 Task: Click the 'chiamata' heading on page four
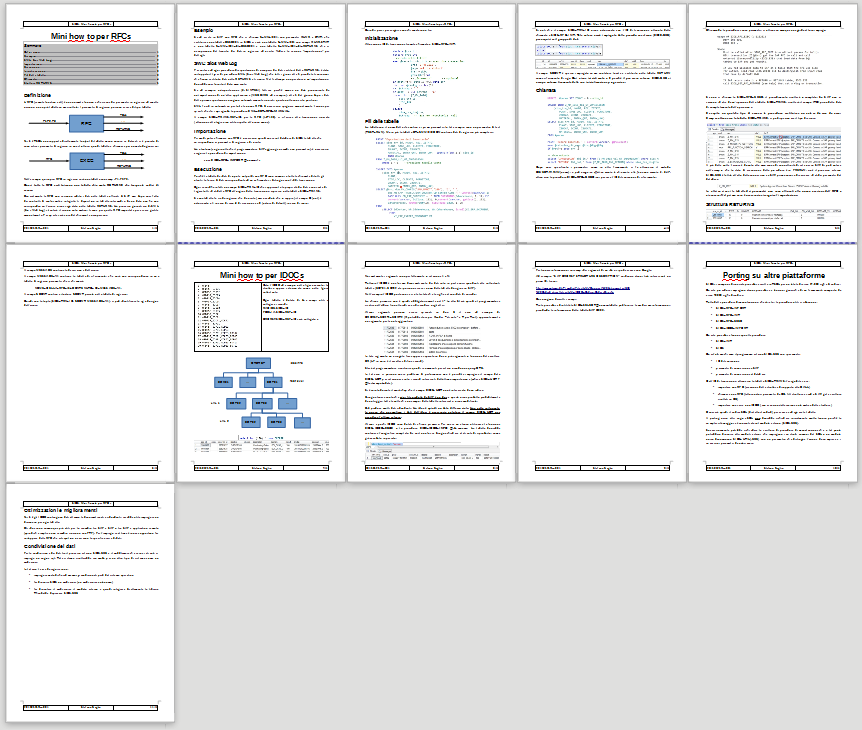[551, 91]
